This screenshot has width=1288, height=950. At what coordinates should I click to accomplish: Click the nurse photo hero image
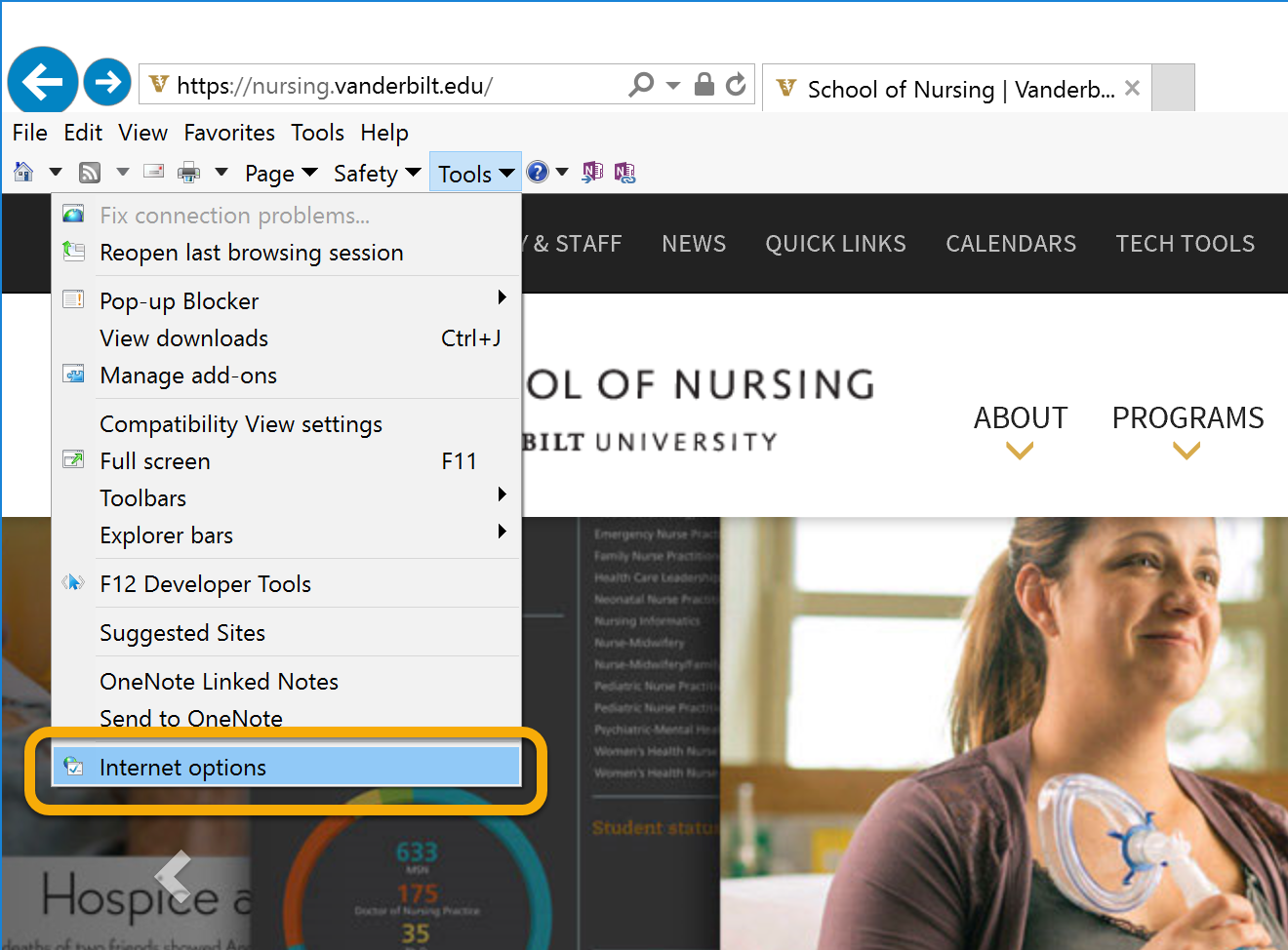pos(1004,733)
